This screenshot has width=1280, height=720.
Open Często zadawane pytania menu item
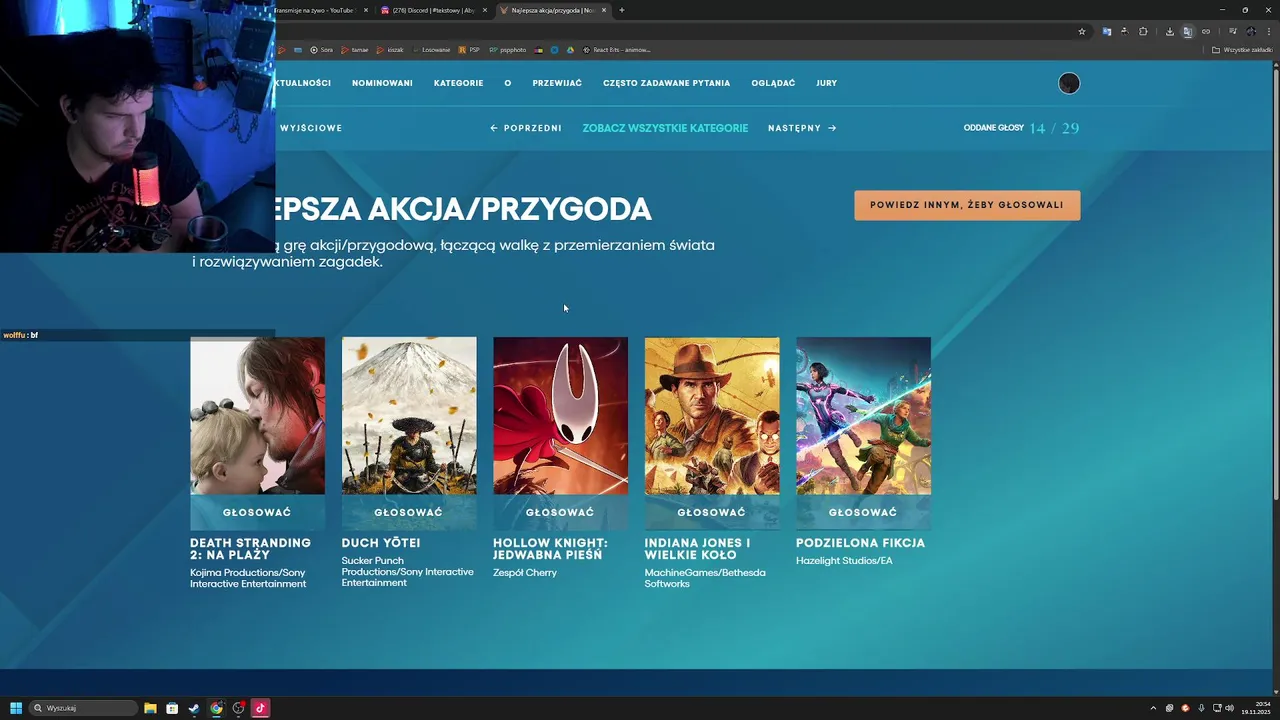(x=667, y=83)
